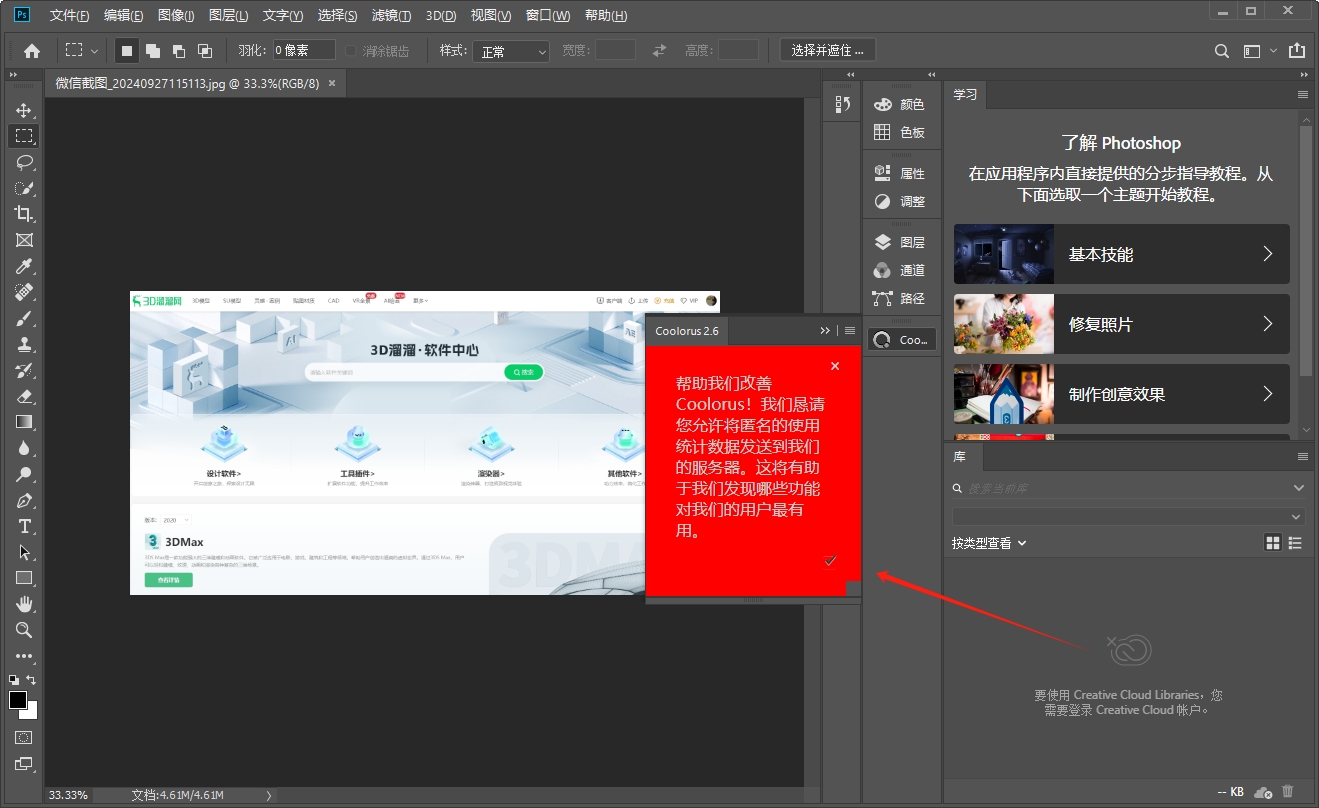Viewport: 1319px width, 808px height.
Task: Select the Pen tool
Action: [x=24, y=500]
